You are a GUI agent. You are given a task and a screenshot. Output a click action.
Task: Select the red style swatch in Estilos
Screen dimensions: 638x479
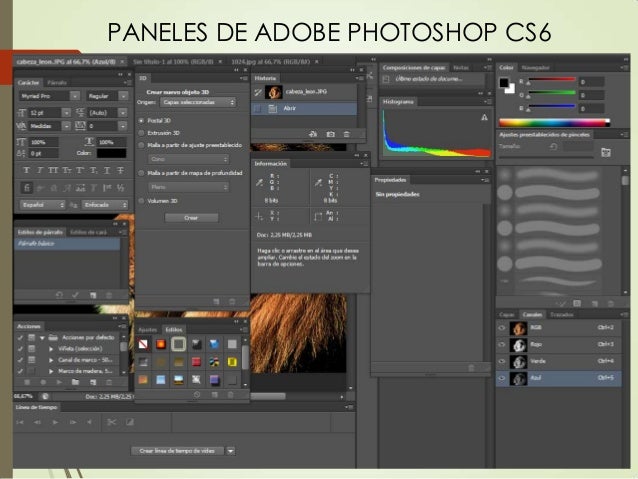(x=197, y=362)
